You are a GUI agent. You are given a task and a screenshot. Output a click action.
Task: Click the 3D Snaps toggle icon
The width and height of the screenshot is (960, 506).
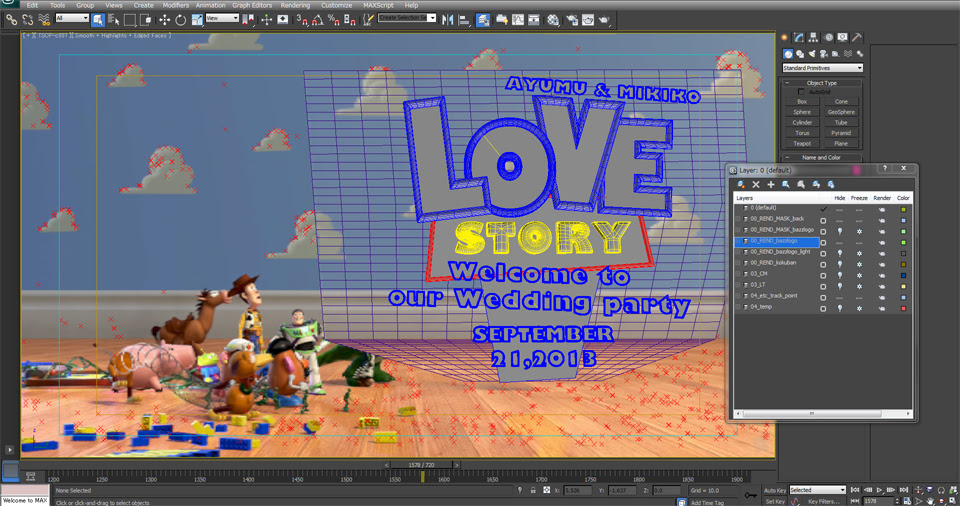tap(302, 20)
